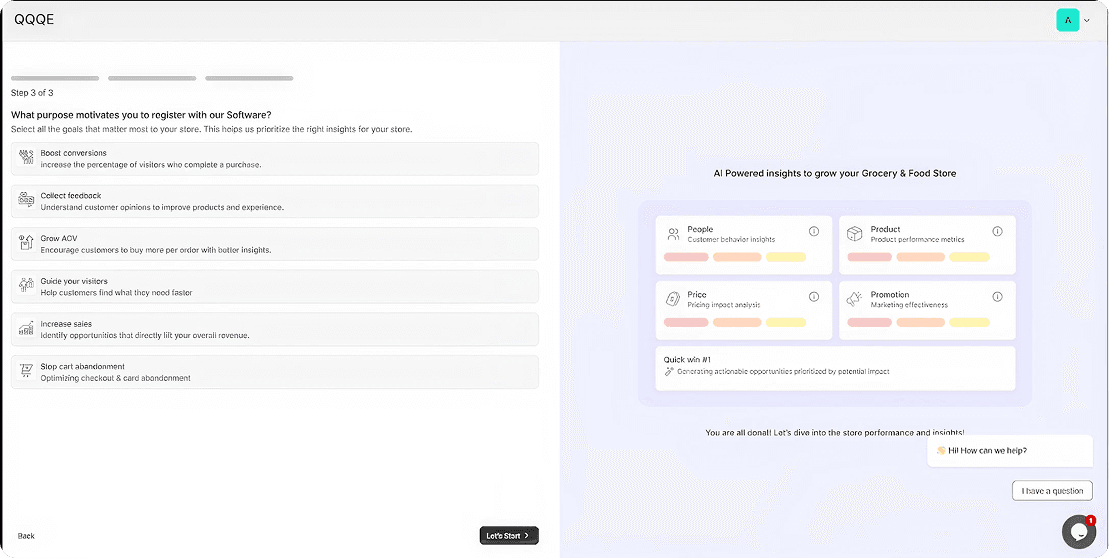Click the third step progress bar
Image resolution: width=1109 pixels, height=558 pixels.
click(249, 78)
